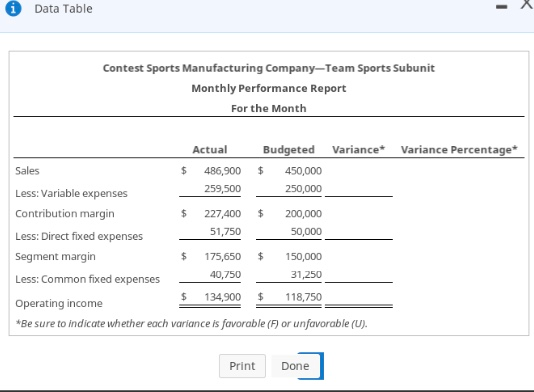Click actual direct fixed expenses 51,750

point(225,231)
